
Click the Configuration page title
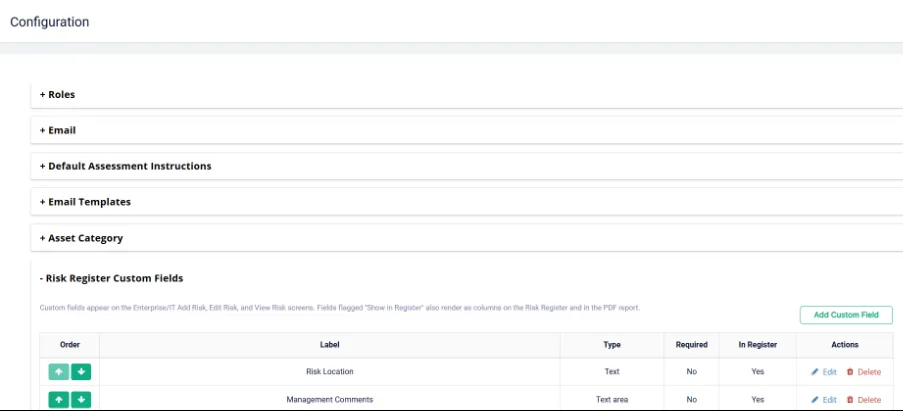(x=50, y=22)
